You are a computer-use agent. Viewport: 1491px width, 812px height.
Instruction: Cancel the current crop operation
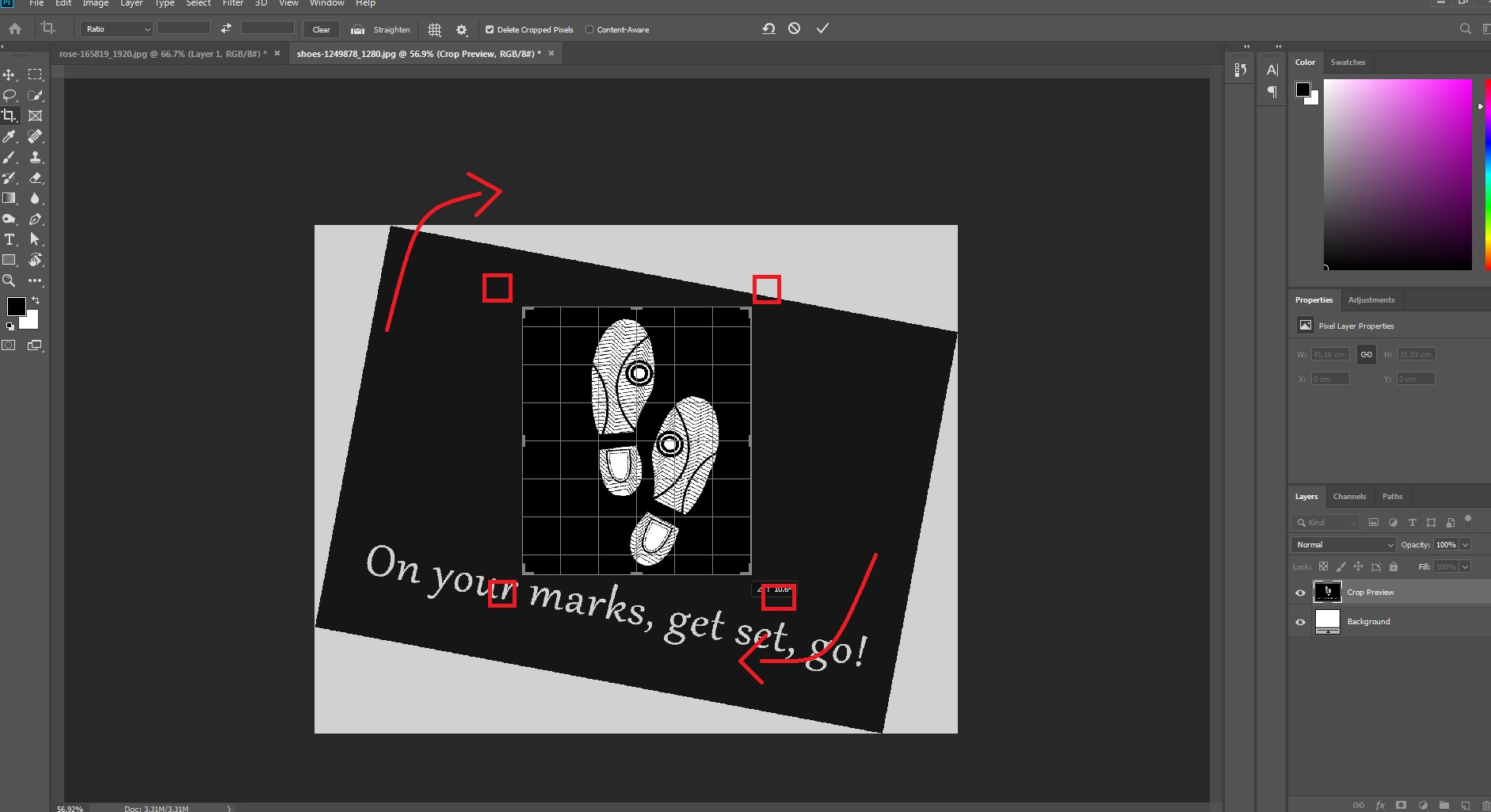coord(794,29)
